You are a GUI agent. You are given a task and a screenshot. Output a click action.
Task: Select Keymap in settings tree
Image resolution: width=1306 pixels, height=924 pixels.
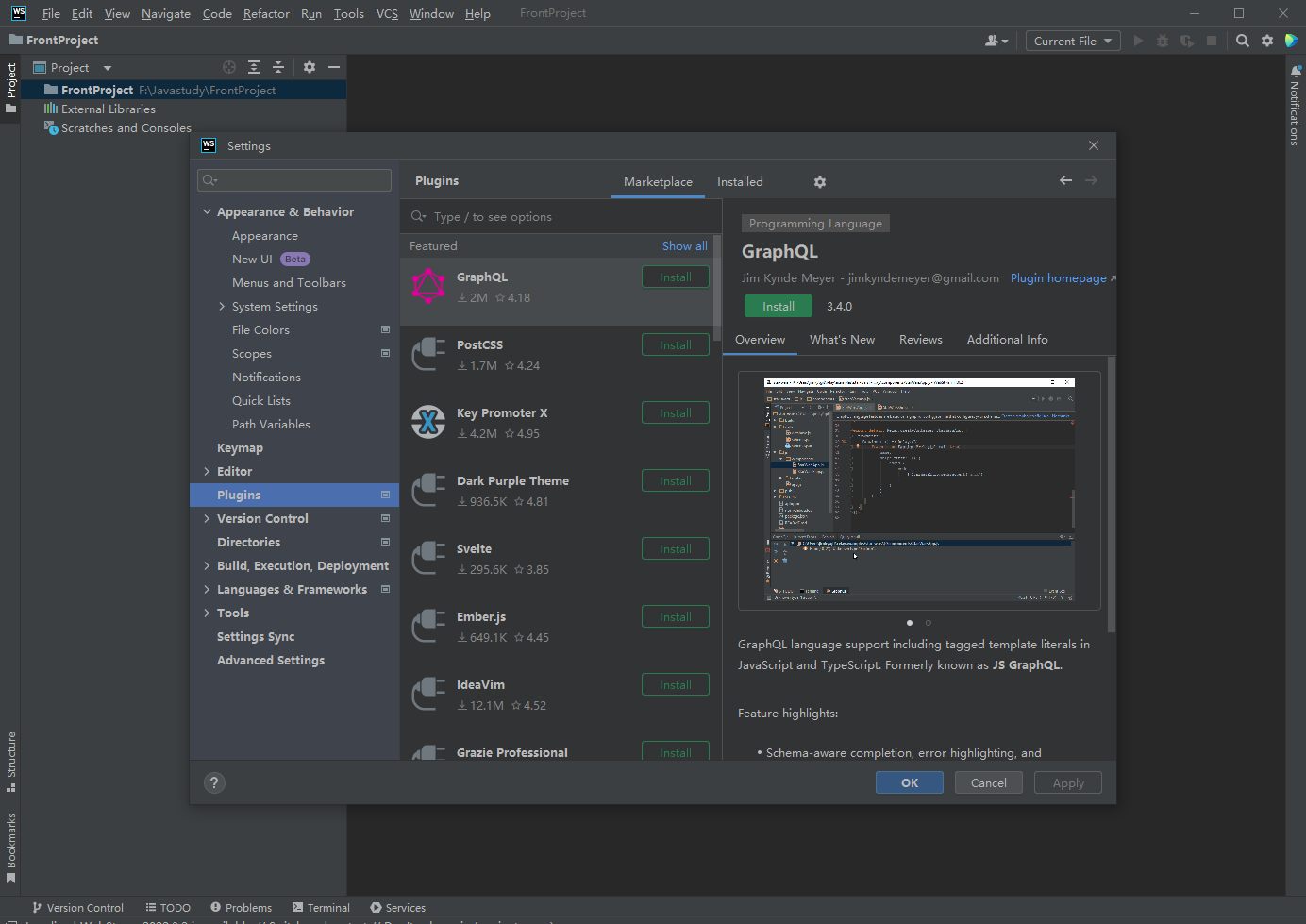(x=240, y=448)
